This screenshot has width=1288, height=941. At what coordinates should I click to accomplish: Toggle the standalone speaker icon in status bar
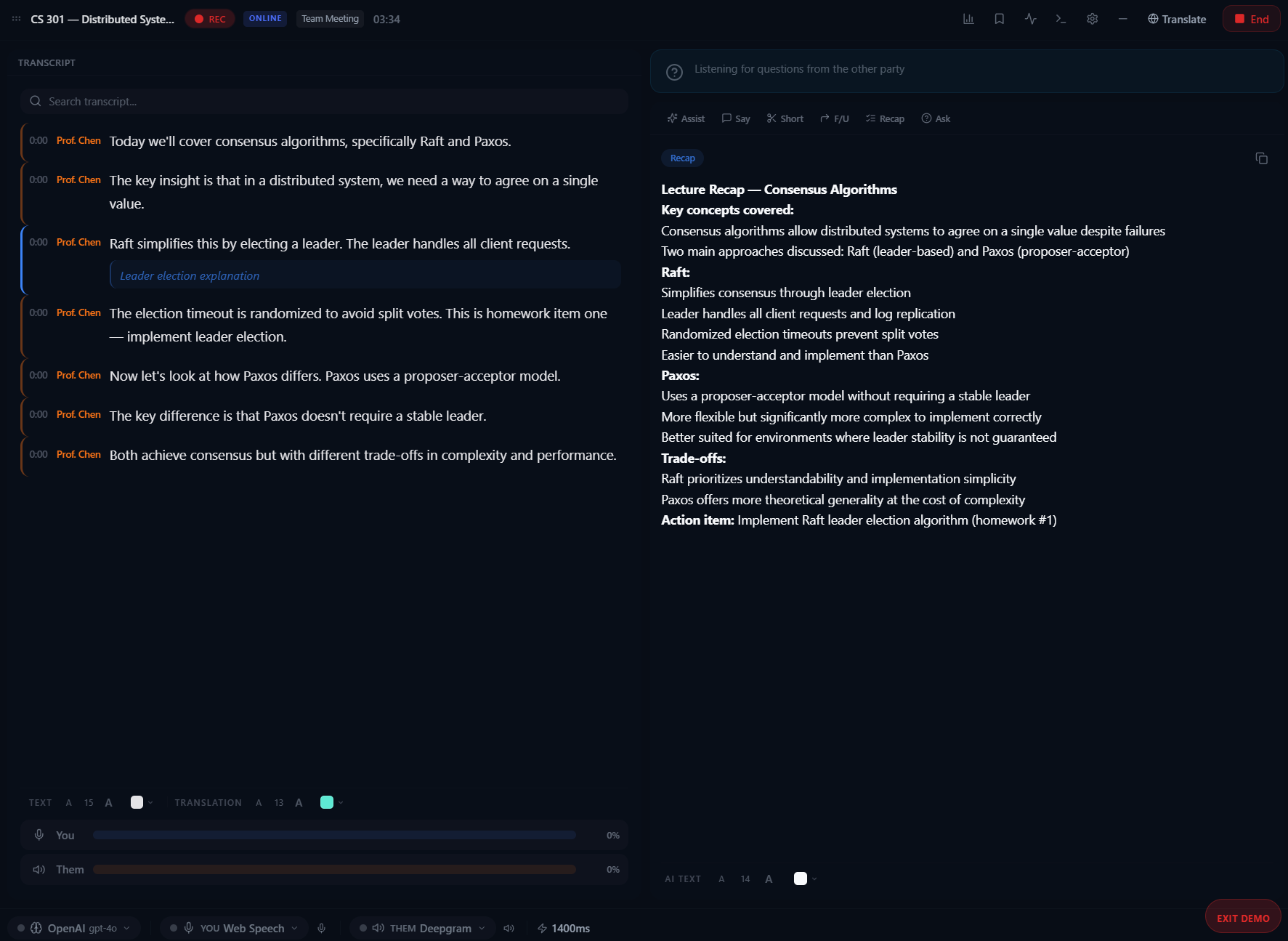(509, 928)
